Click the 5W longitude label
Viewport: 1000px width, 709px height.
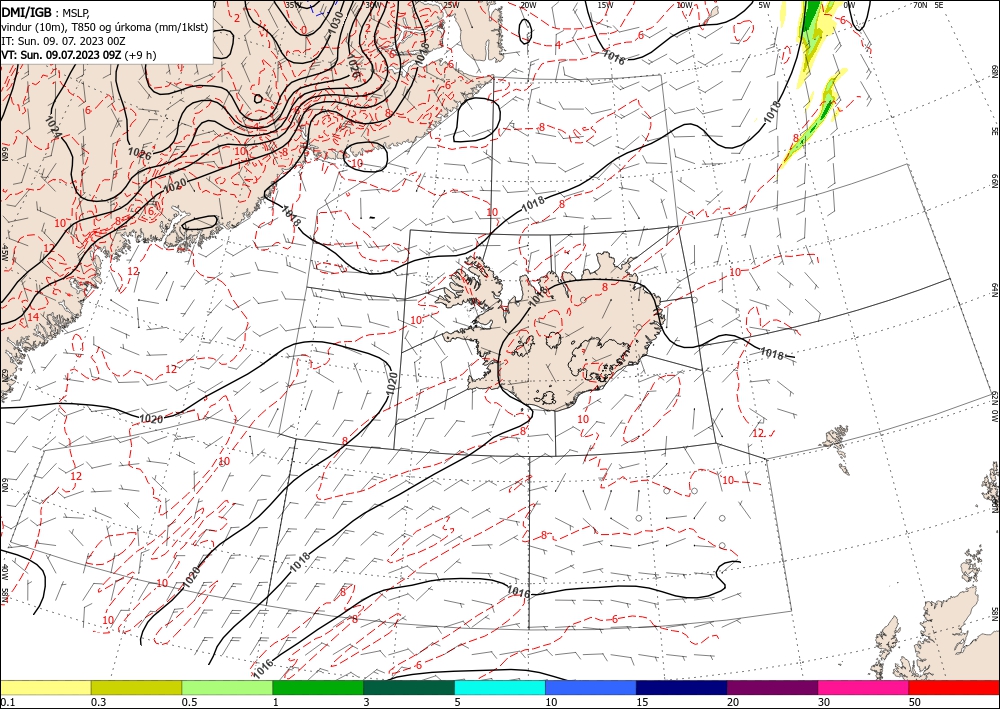tap(764, 5)
